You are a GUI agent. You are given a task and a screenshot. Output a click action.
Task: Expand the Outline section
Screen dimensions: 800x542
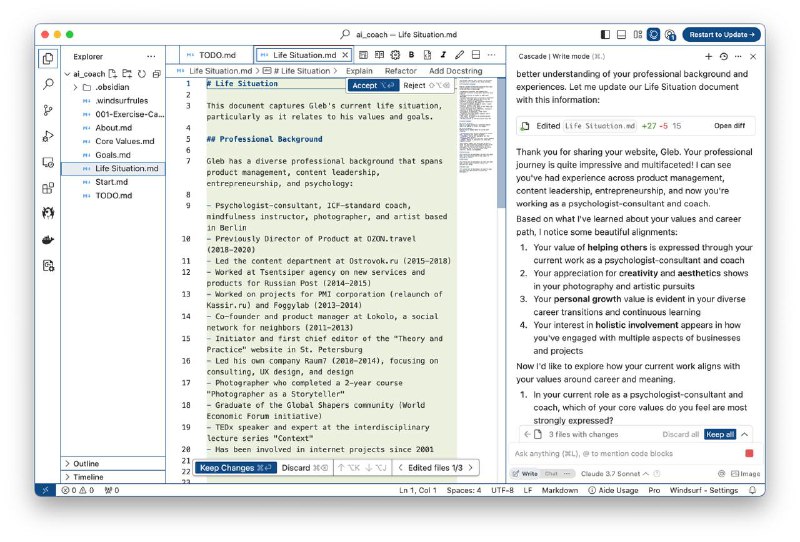coord(113,463)
